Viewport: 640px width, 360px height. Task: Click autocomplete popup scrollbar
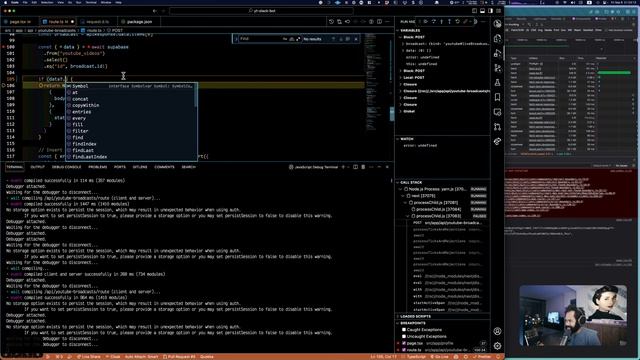click(196, 96)
